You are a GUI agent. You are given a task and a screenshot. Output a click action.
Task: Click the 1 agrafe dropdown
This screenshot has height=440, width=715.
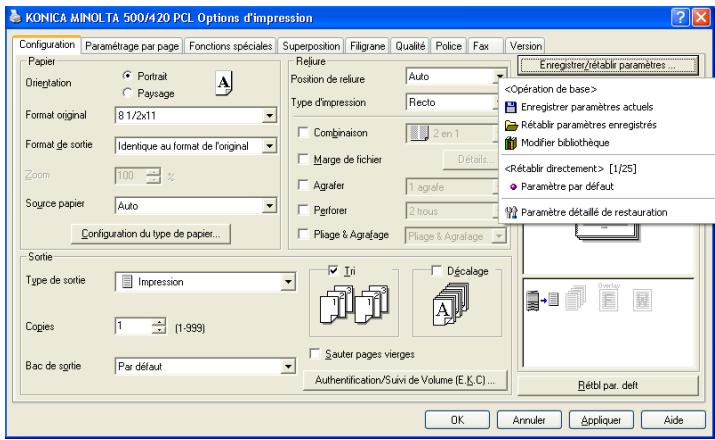click(452, 187)
